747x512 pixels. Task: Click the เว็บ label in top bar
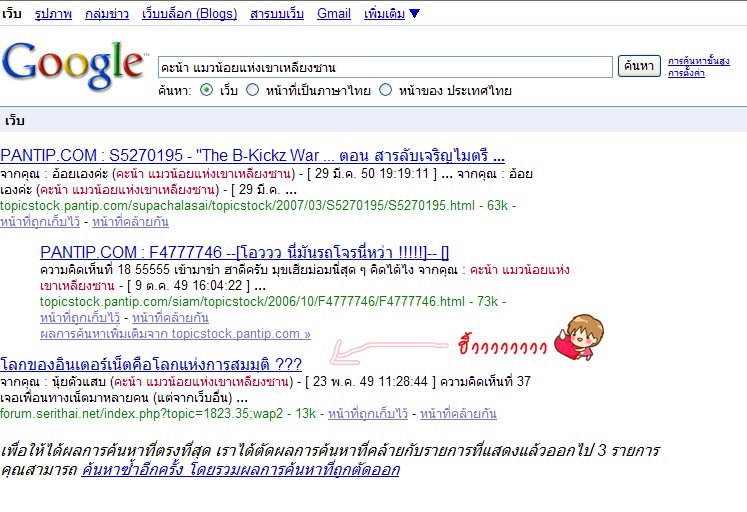(x=11, y=14)
